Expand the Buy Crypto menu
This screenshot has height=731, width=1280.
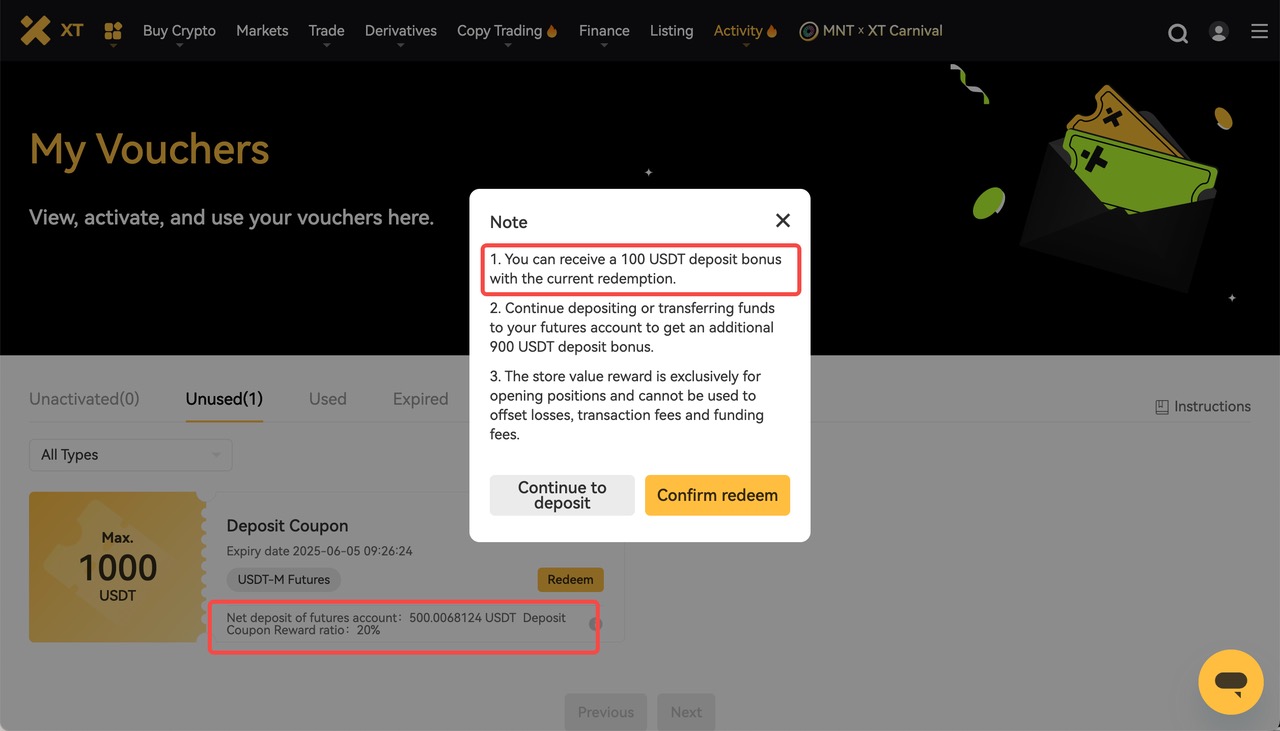tap(179, 31)
